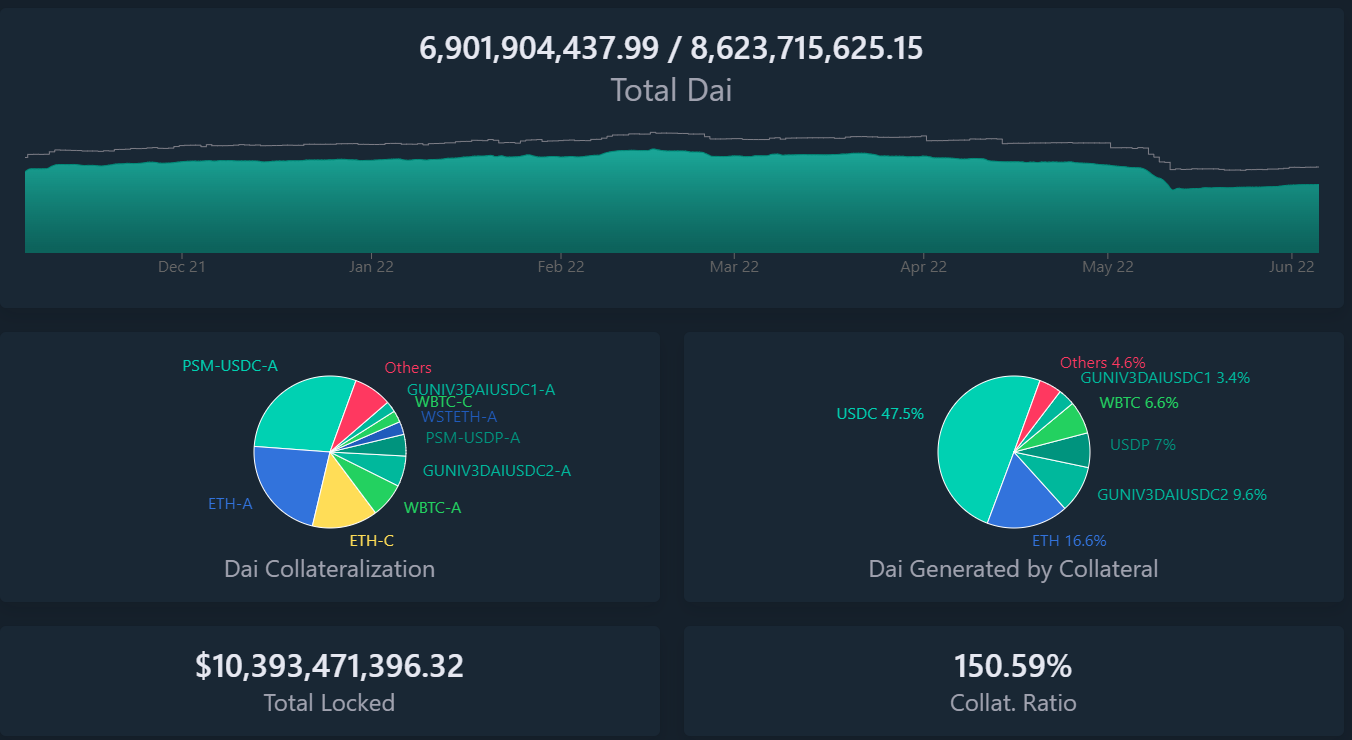Select the WBTC-A label
Viewport: 1352px width, 740px height.
coord(432,508)
